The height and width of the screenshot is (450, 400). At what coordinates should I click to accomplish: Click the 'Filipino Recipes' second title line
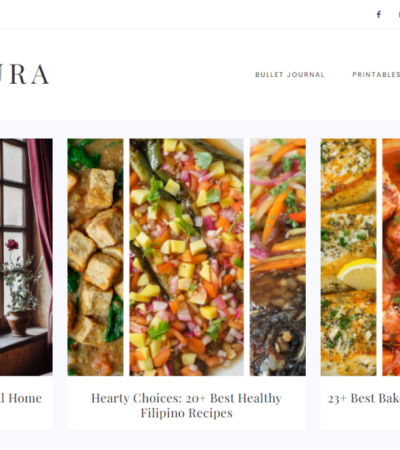point(186,413)
